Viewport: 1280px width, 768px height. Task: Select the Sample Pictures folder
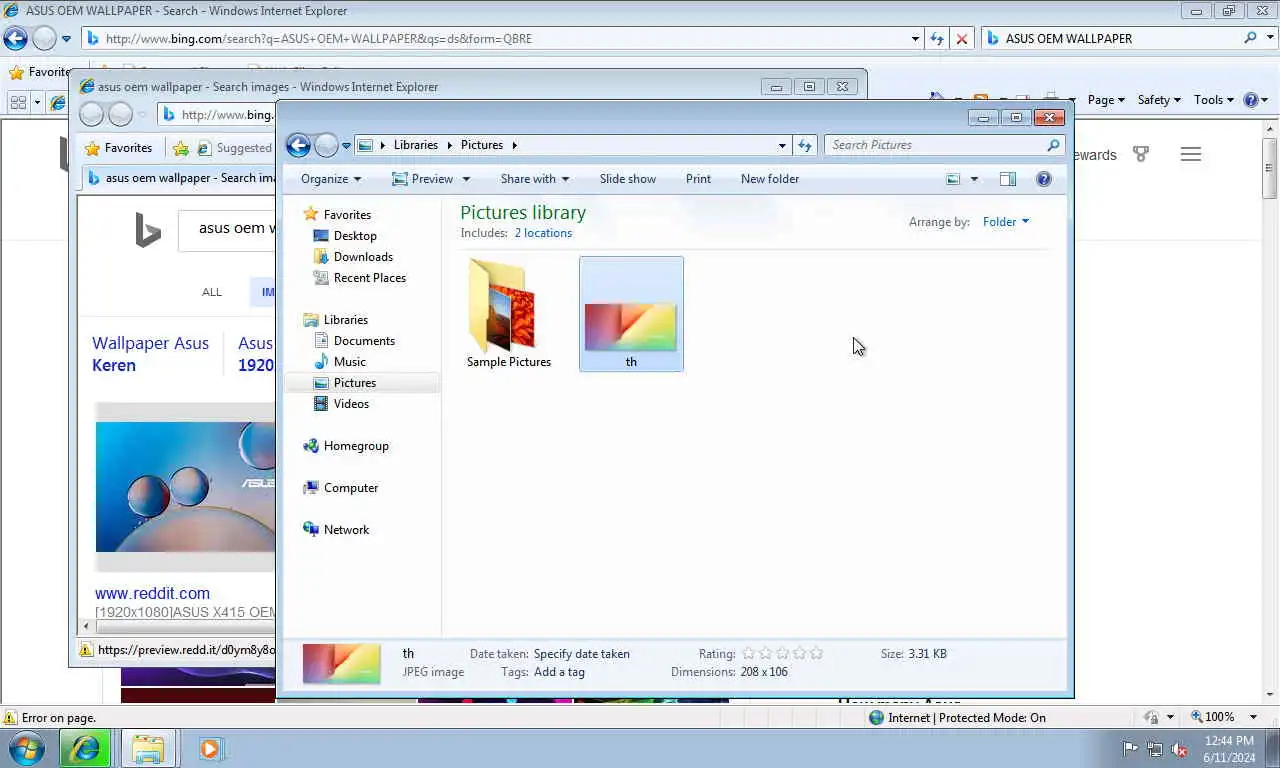pyautogui.click(x=509, y=313)
